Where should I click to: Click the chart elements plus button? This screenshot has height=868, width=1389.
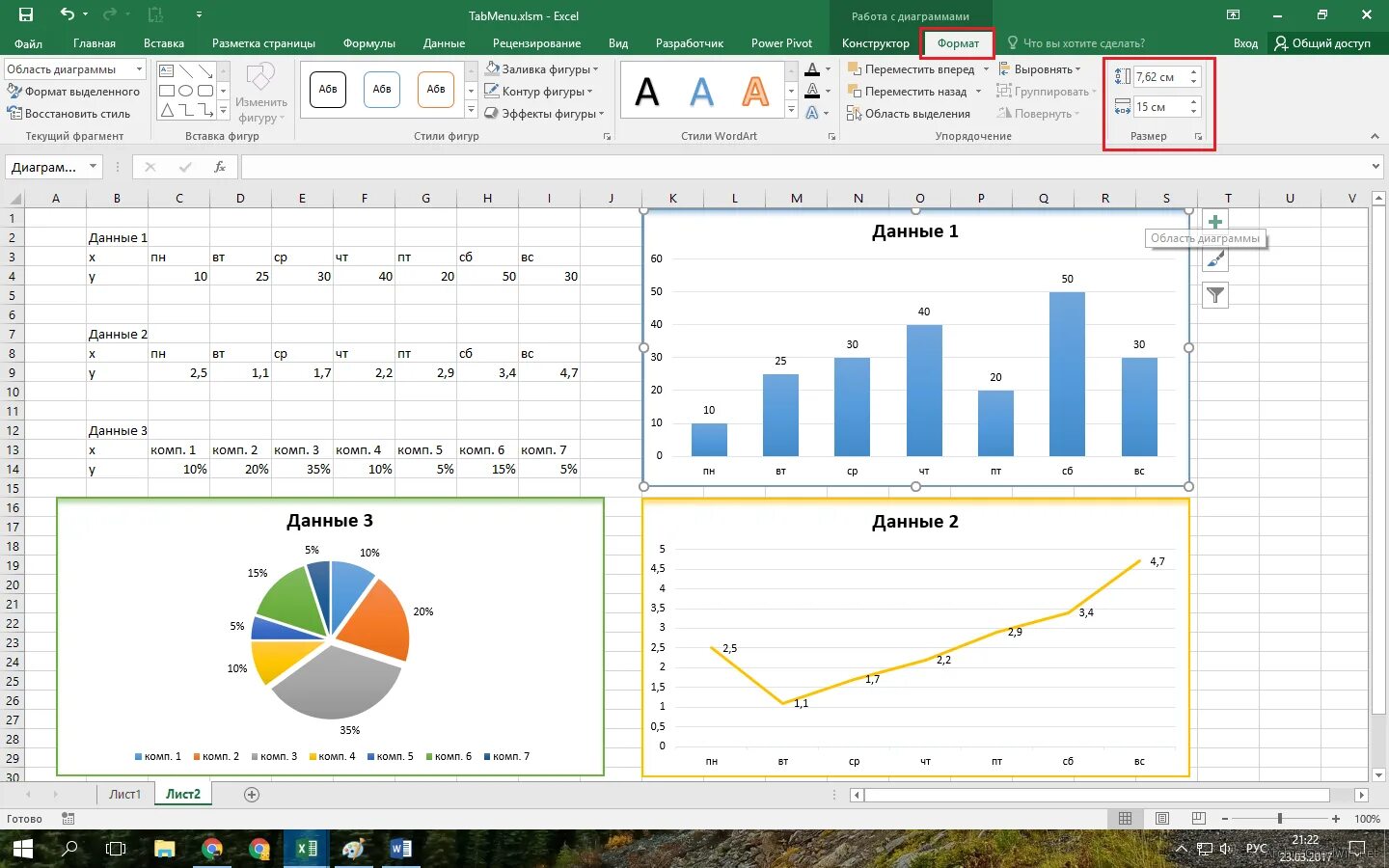1215,222
